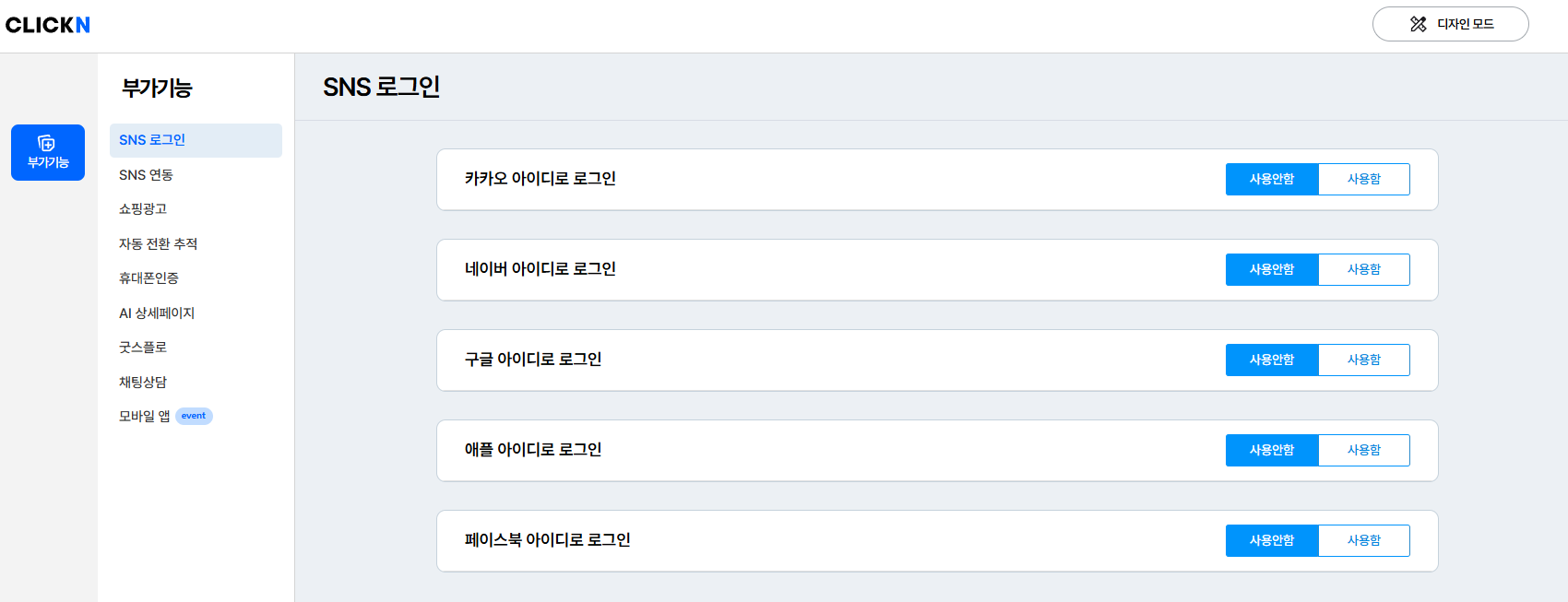
Task: Go to 쇼핑광고 page
Action: click(x=143, y=209)
